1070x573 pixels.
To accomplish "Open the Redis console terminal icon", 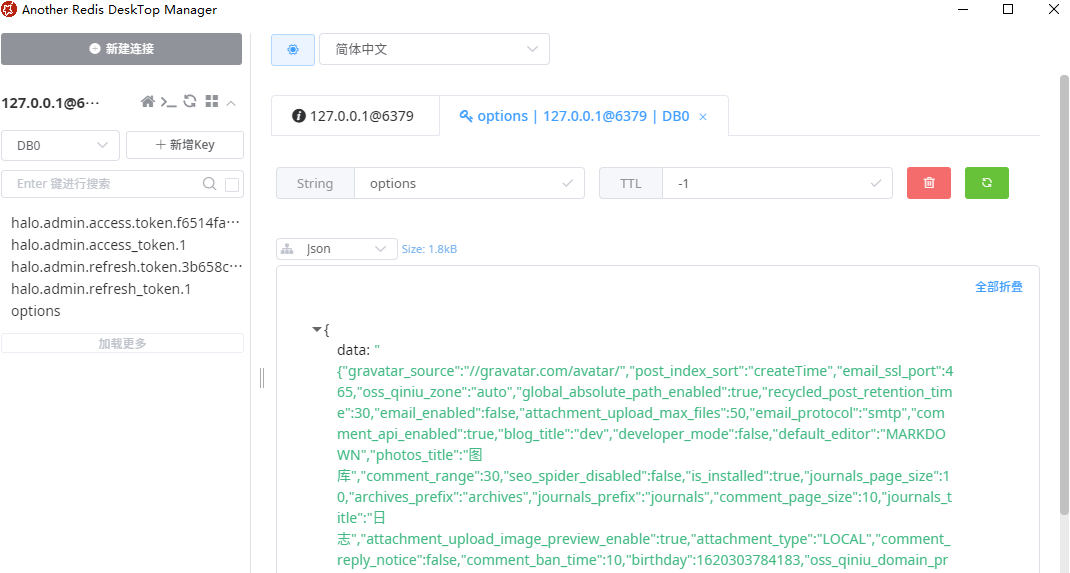I will point(169,102).
